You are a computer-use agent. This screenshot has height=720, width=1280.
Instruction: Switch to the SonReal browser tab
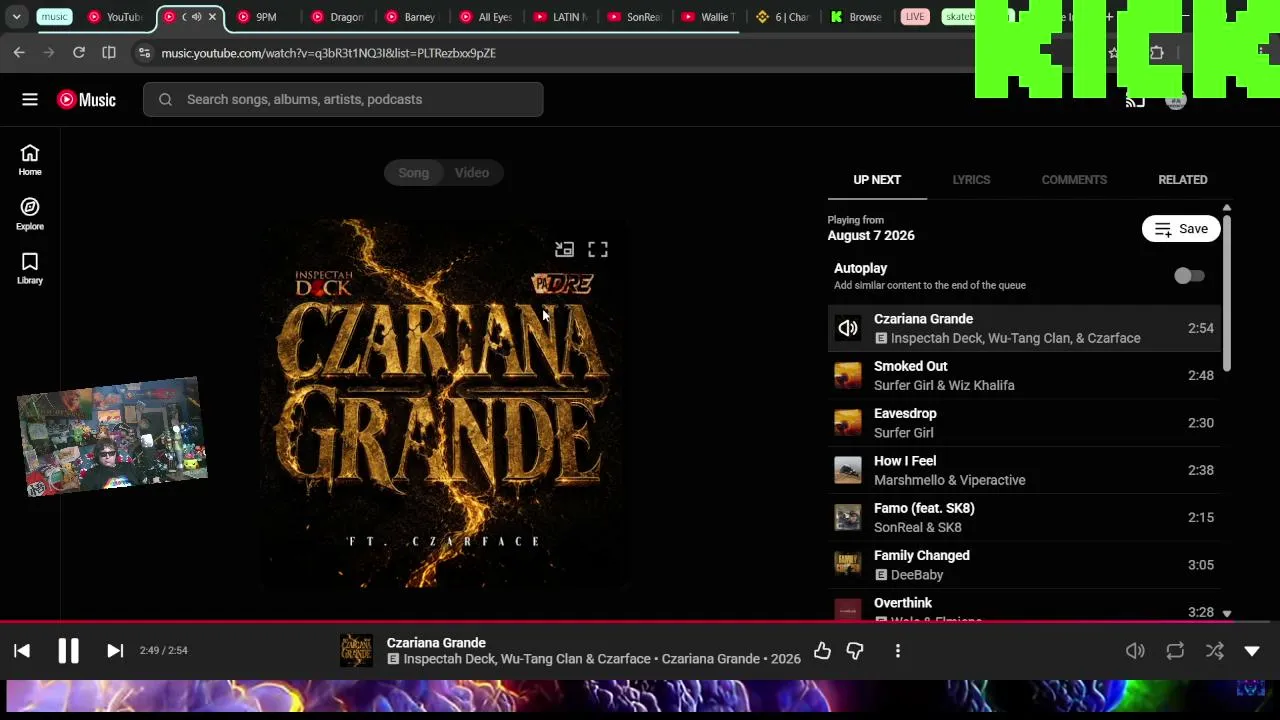(x=636, y=17)
